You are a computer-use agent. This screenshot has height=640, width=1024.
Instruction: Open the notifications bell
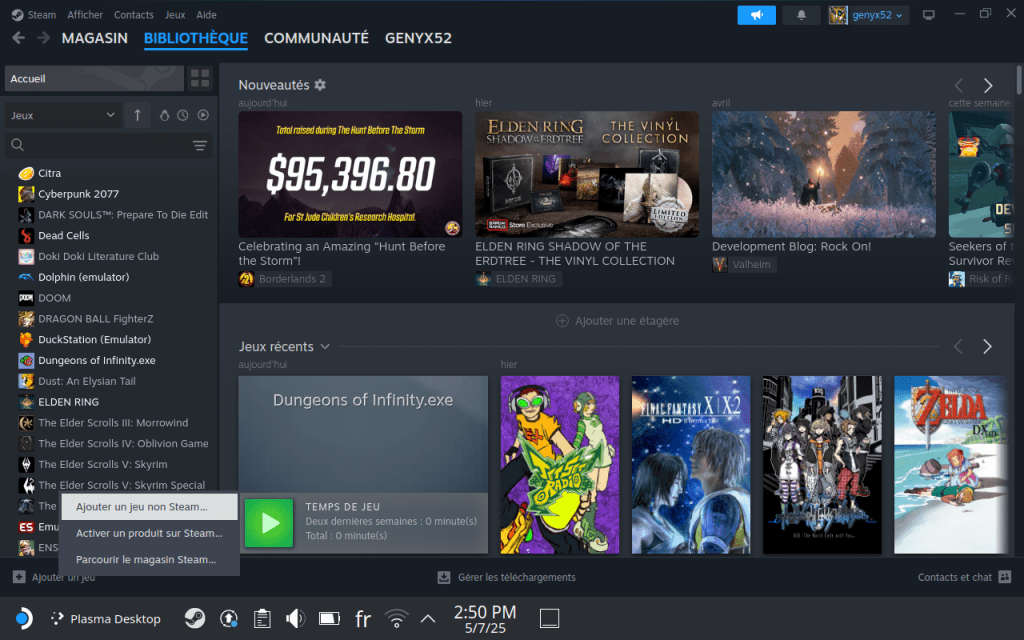(x=801, y=15)
